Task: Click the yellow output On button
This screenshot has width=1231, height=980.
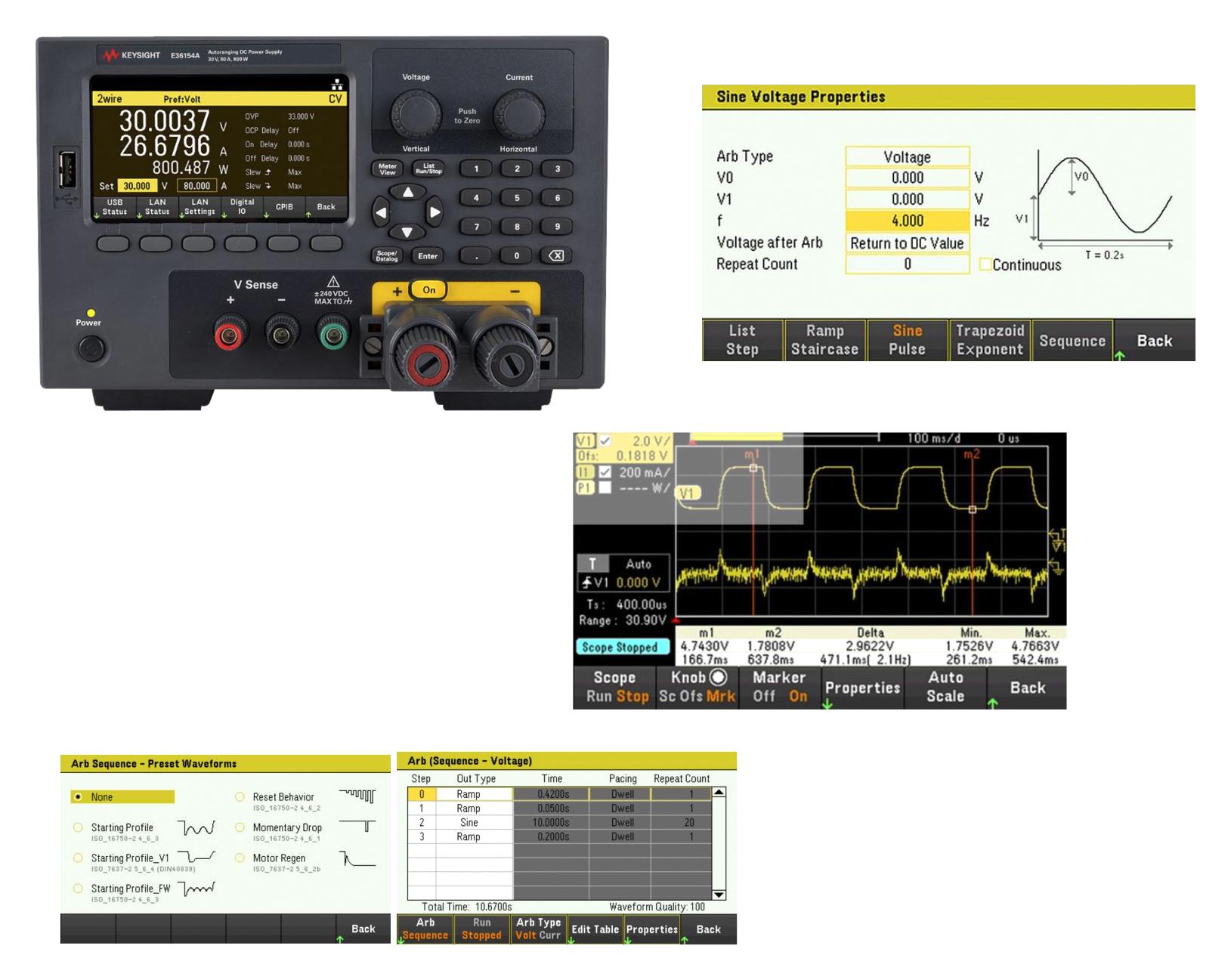Action: pos(428,289)
